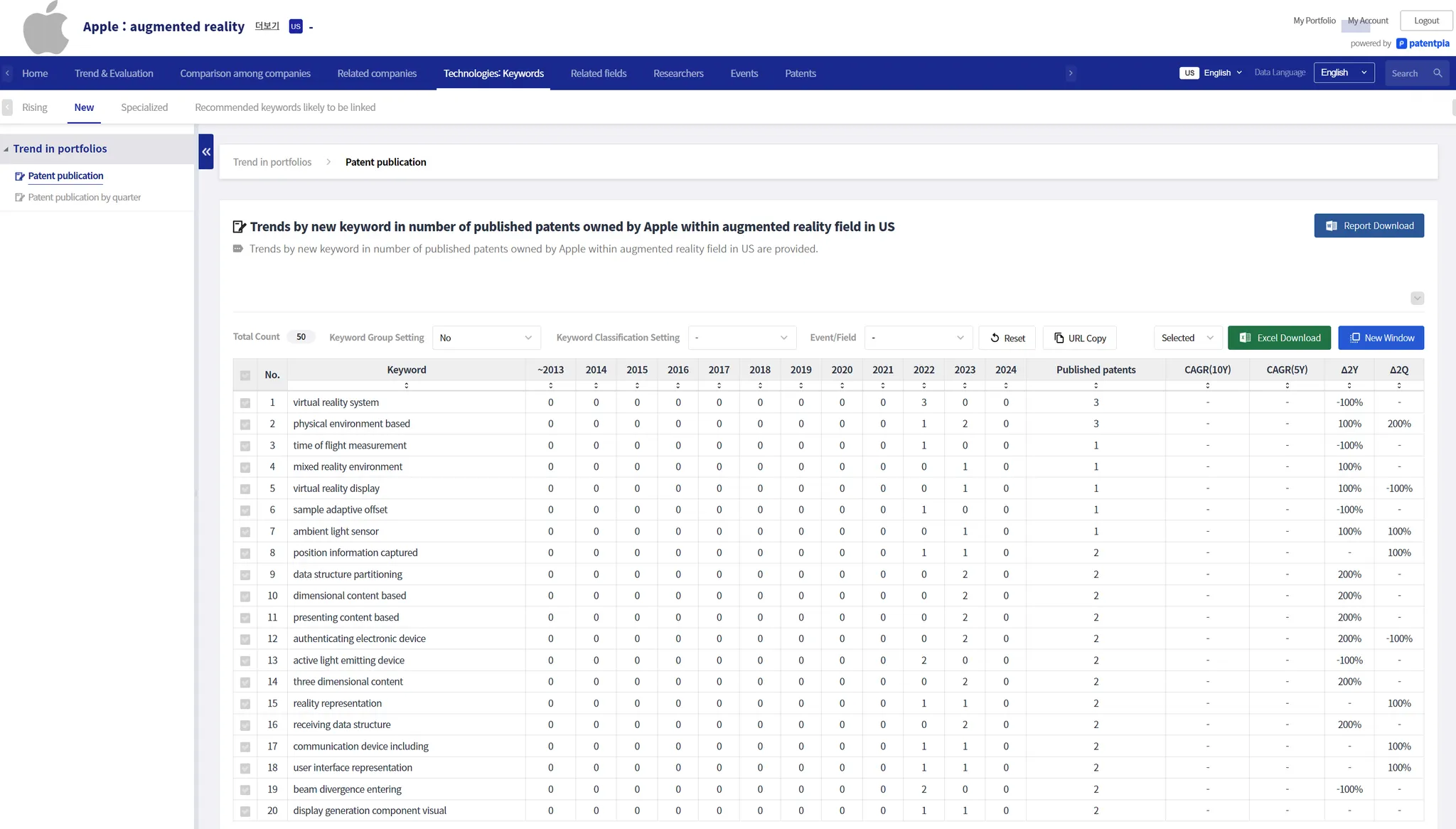Click the search magnifier icon
This screenshot has width=1456, height=829.
(1438, 73)
